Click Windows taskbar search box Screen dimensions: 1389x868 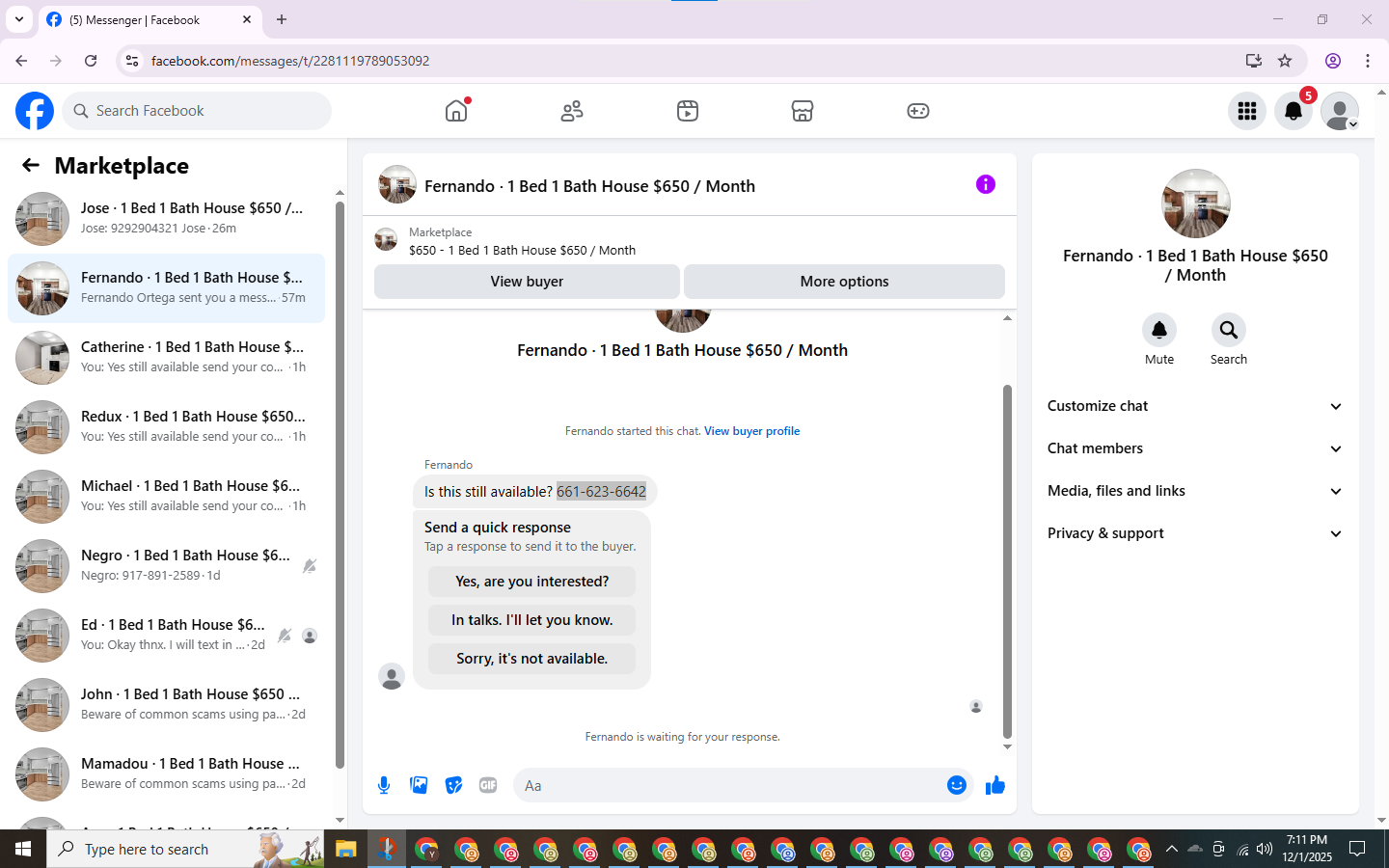(x=185, y=849)
